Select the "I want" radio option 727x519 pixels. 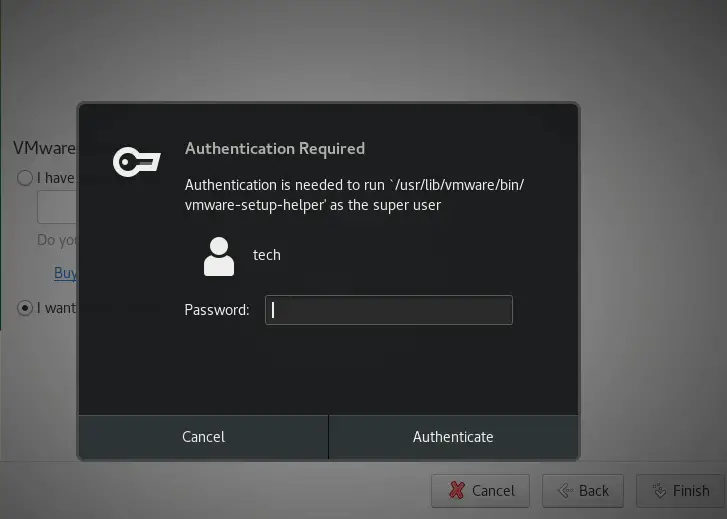(25, 308)
